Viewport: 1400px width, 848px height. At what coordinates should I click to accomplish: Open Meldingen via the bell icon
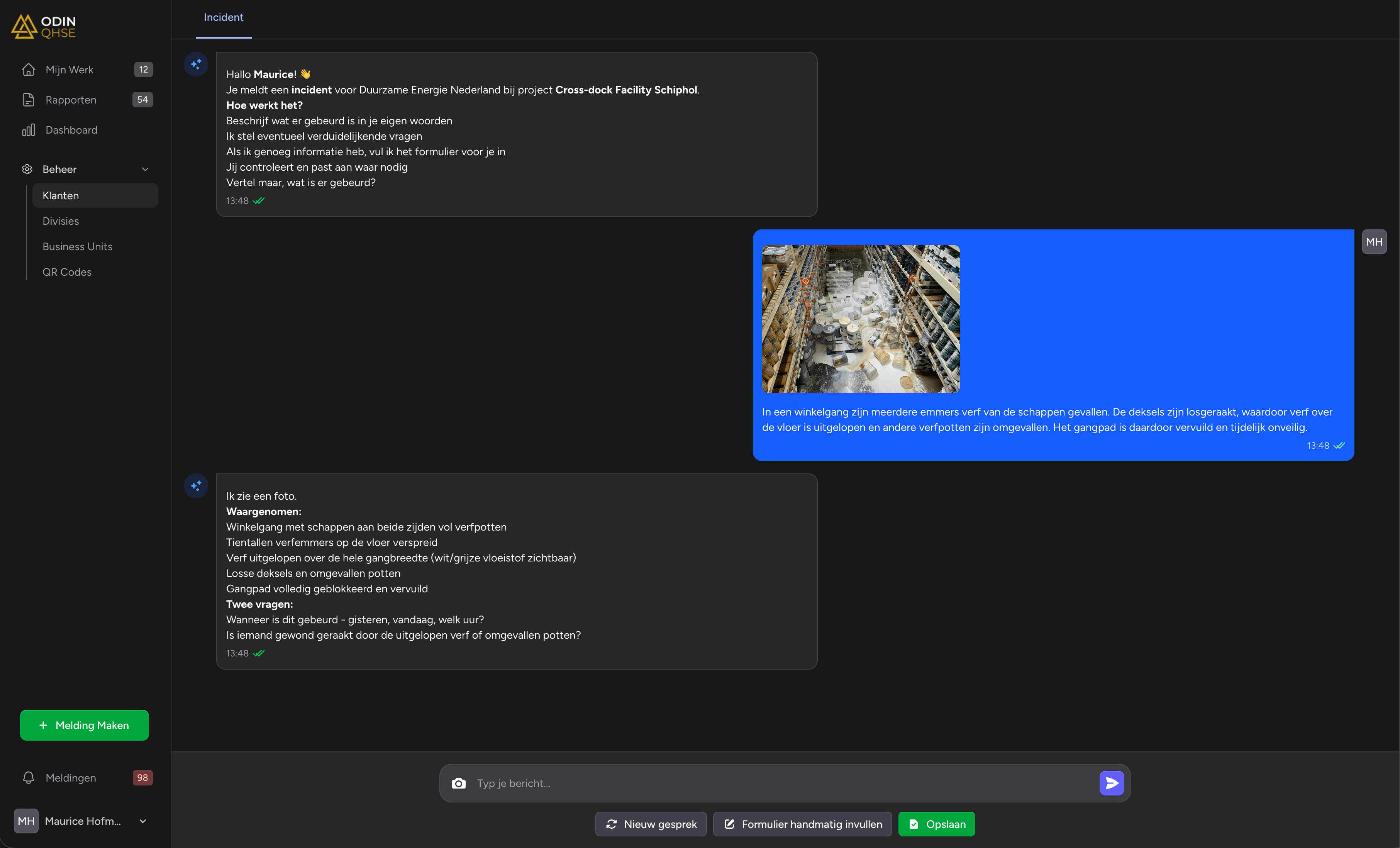29,777
